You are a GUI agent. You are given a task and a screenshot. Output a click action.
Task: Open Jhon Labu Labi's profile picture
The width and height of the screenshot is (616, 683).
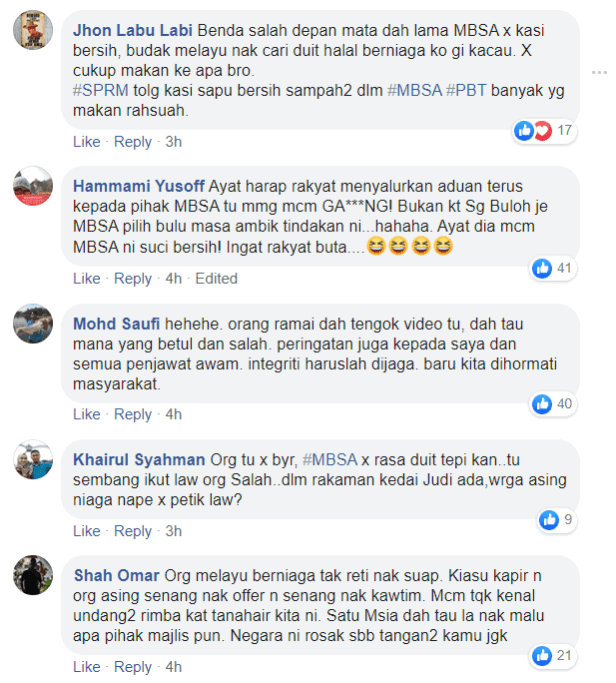coord(33,30)
